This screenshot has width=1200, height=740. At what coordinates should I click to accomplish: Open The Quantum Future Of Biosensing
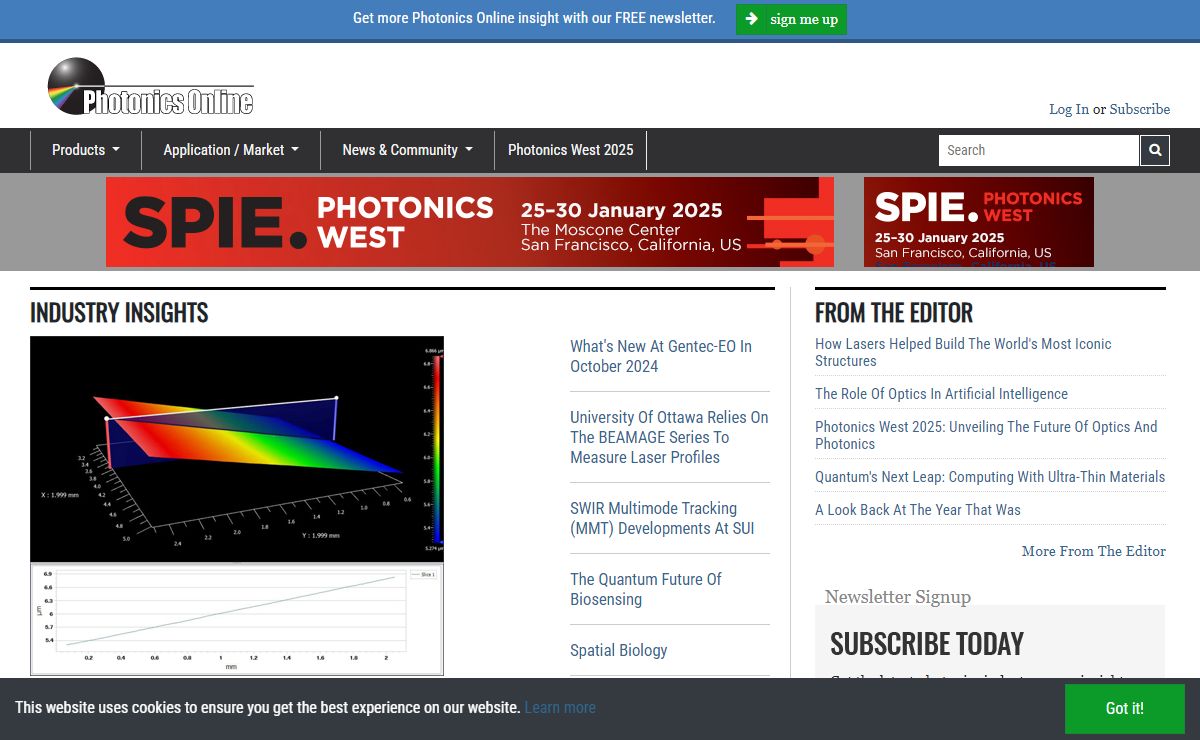(646, 589)
